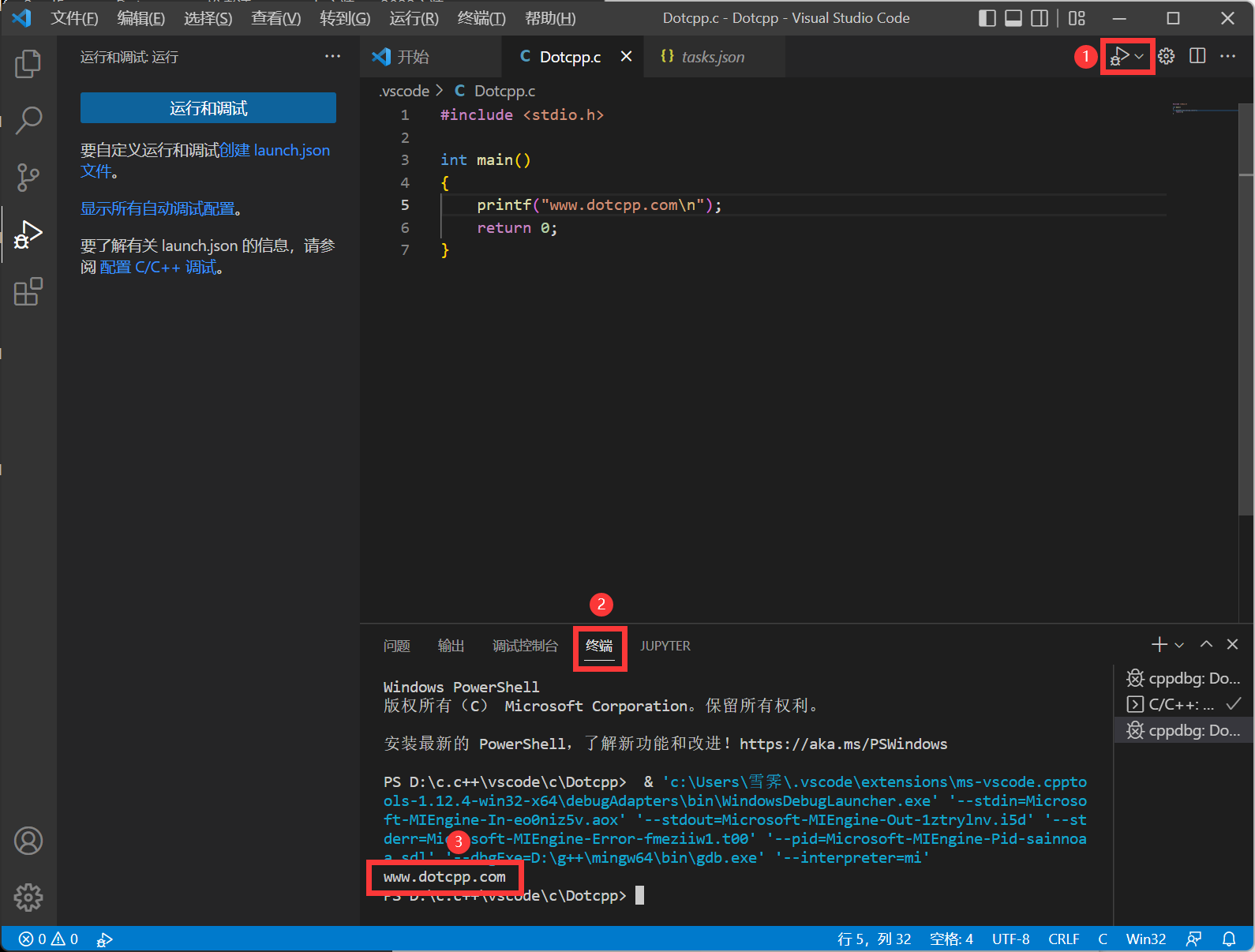Viewport: 1255px width, 952px height.
Task: Open the Explorer view in activity bar
Action: pyautogui.click(x=28, y=64)
